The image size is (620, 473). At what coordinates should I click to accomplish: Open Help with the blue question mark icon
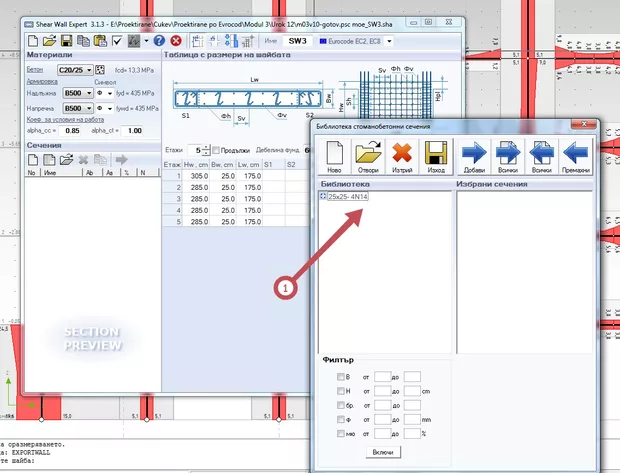coord(159,41)
